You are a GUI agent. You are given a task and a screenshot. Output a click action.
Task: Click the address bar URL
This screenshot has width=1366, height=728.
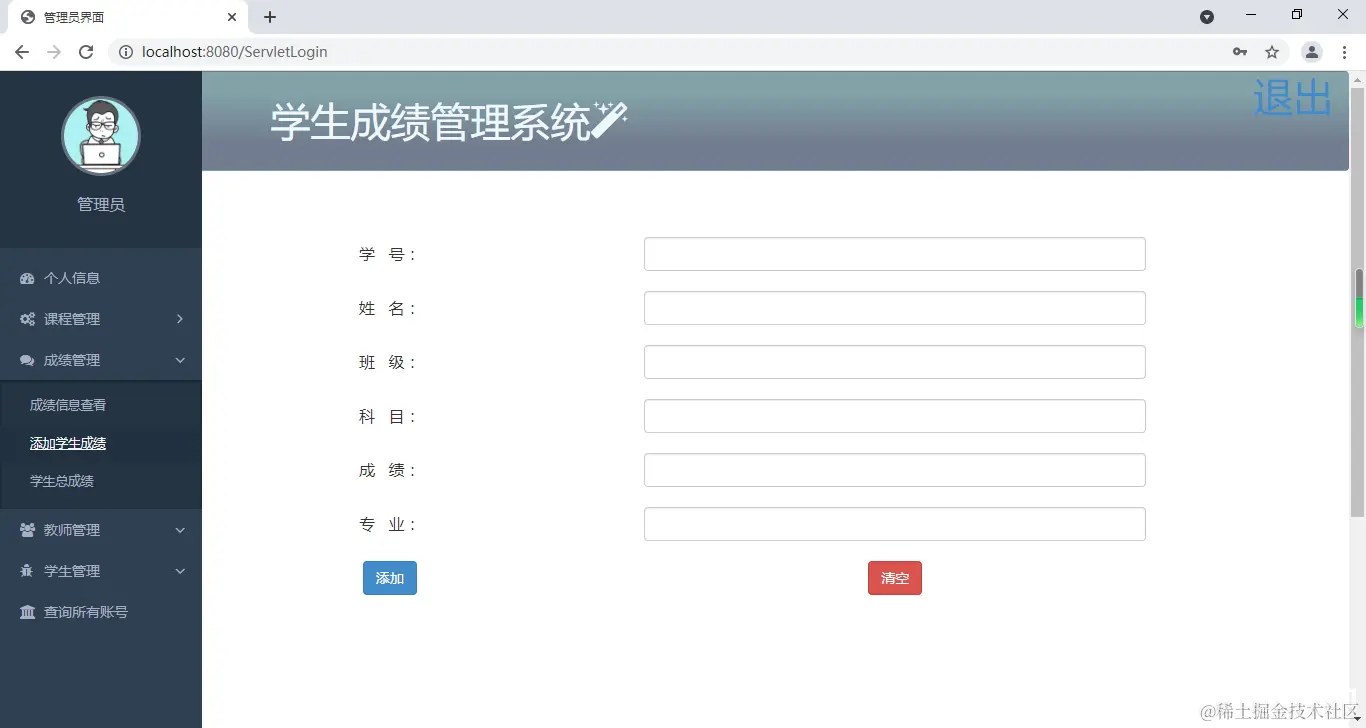click(x=235, y=52)
